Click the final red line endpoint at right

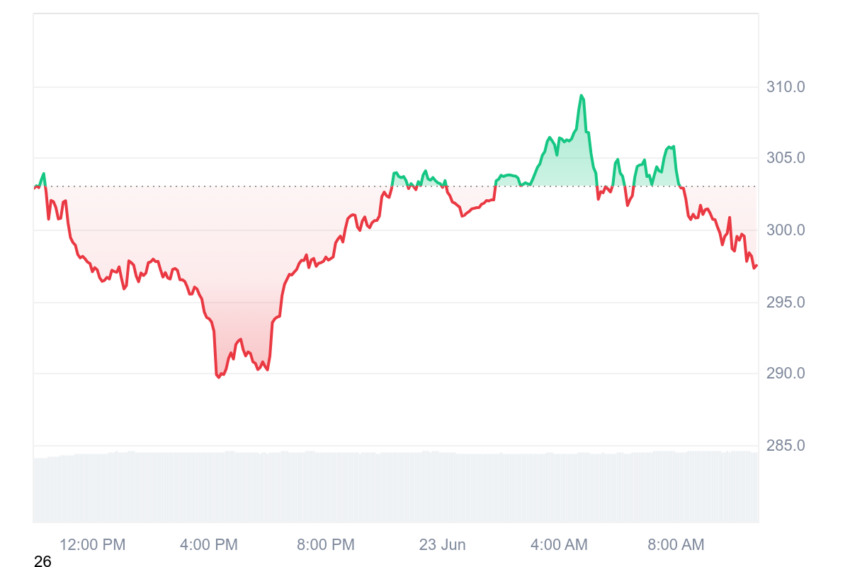[755, 266]
